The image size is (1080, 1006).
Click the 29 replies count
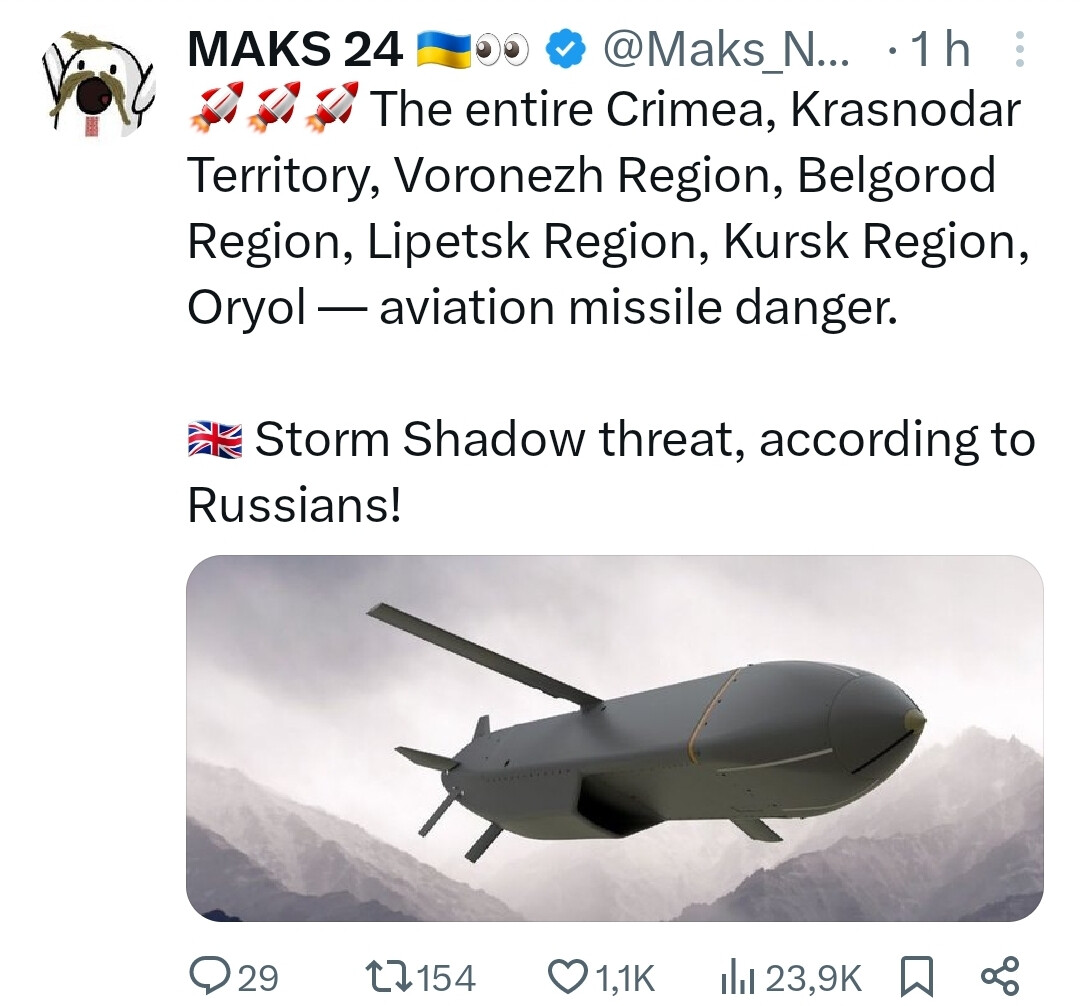258,978
